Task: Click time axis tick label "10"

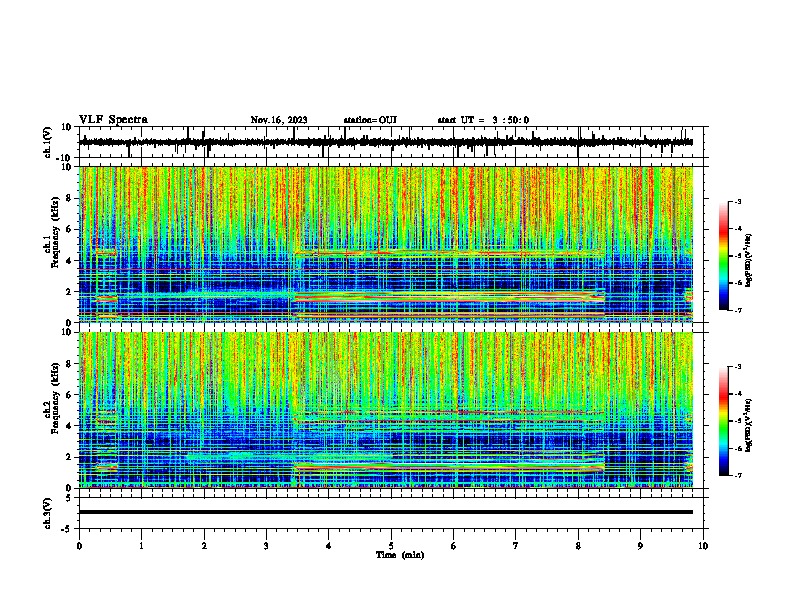Action: click(703, 546)
